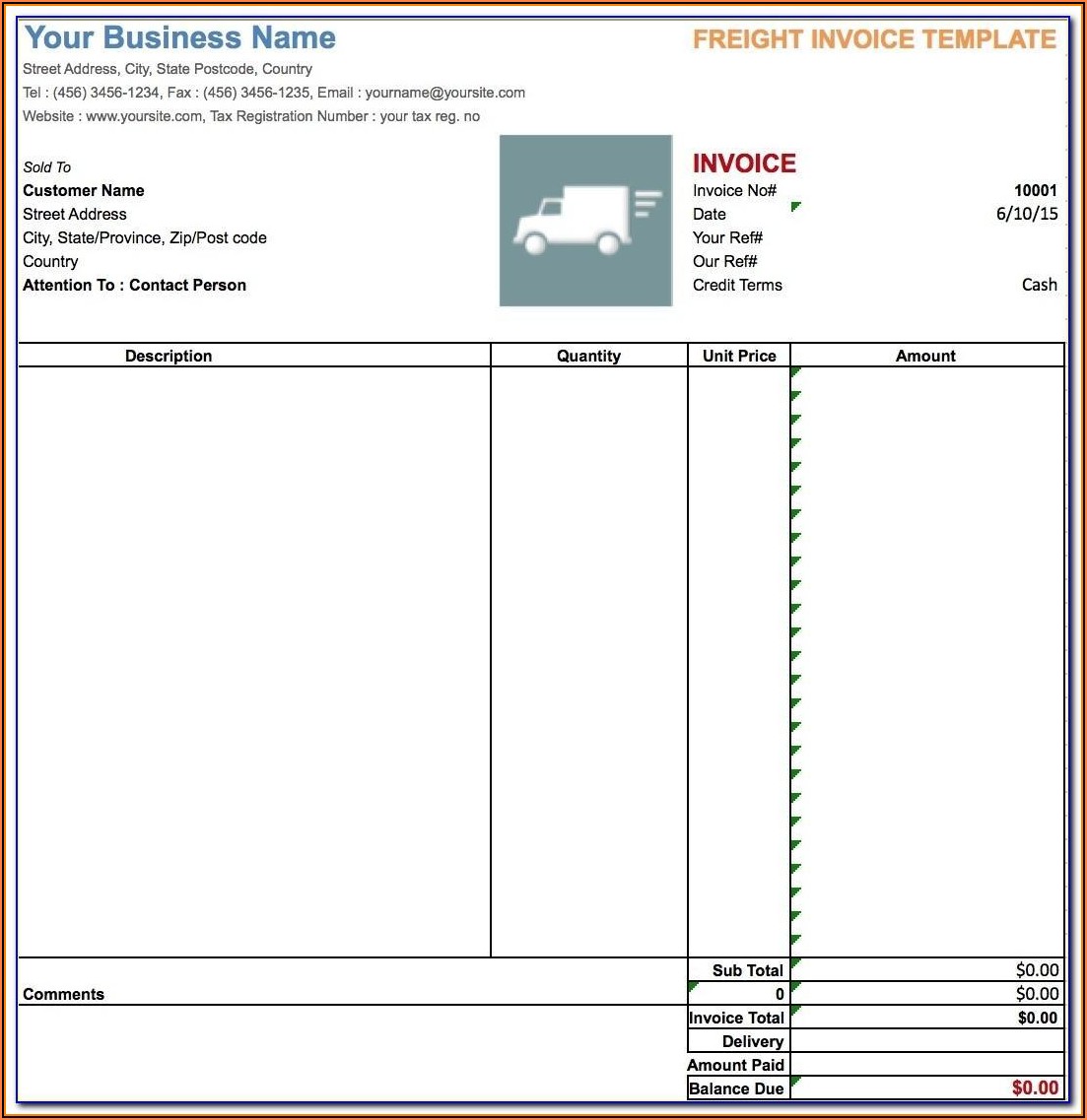Click the yourname@yoursite.com email text
Viewport: 1087px width, 1120px height.
pyautogui.click(x=445, y=93)
